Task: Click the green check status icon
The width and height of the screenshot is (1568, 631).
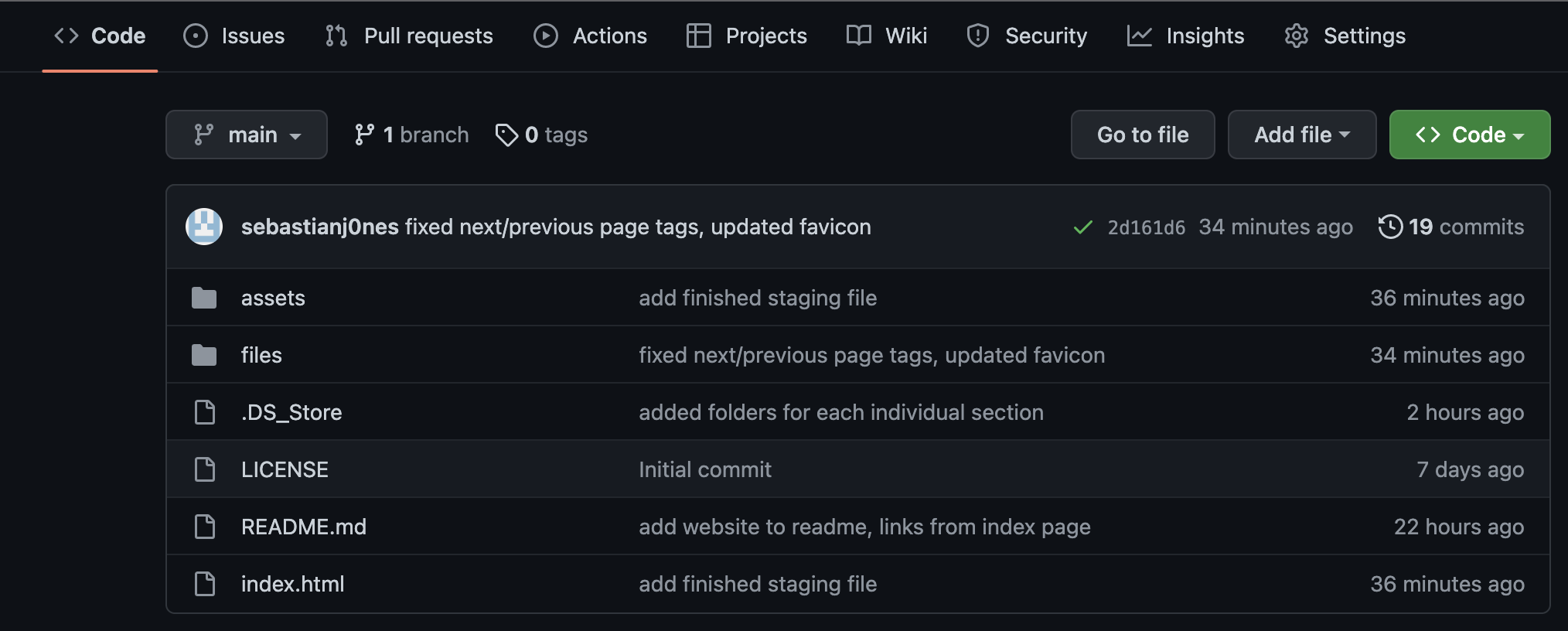Action: pyautogui.click(x=1083, y=227)
